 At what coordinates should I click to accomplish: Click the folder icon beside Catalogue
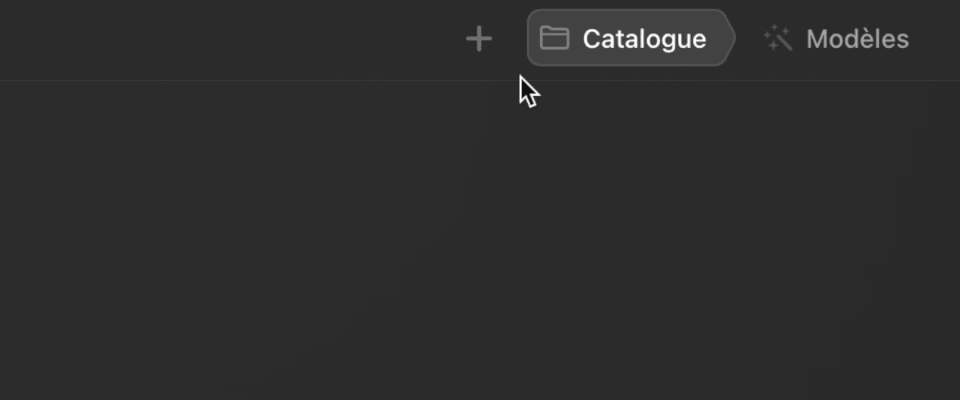pyautogui.click(x=554, y=38)
